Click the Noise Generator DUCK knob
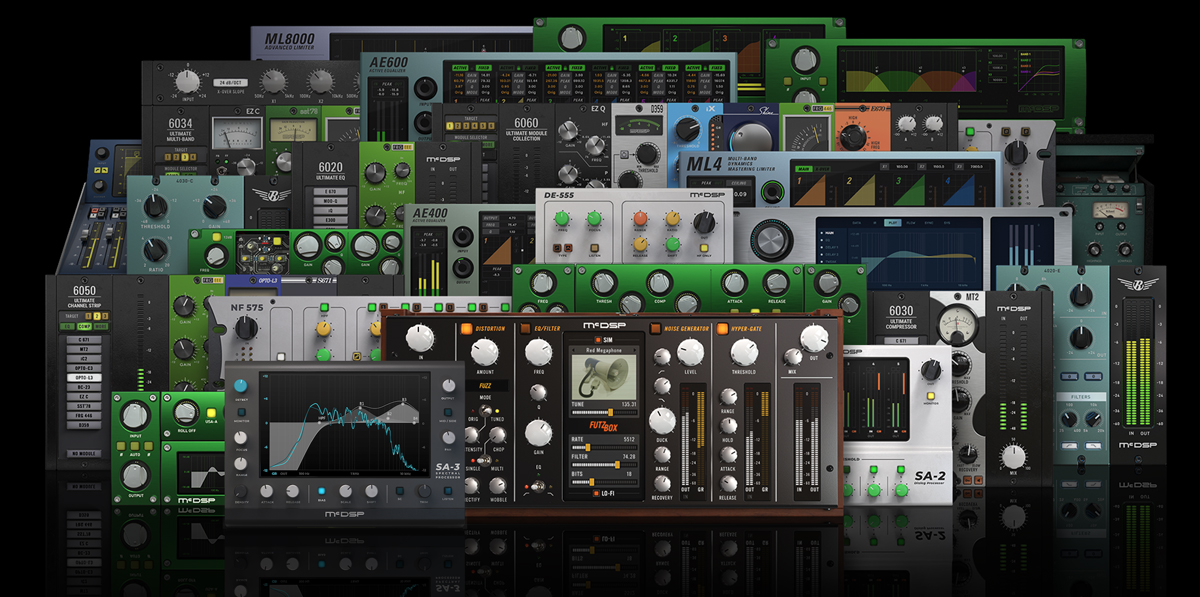The height and width of the screenshot is (597, 1200). [661, 420]
